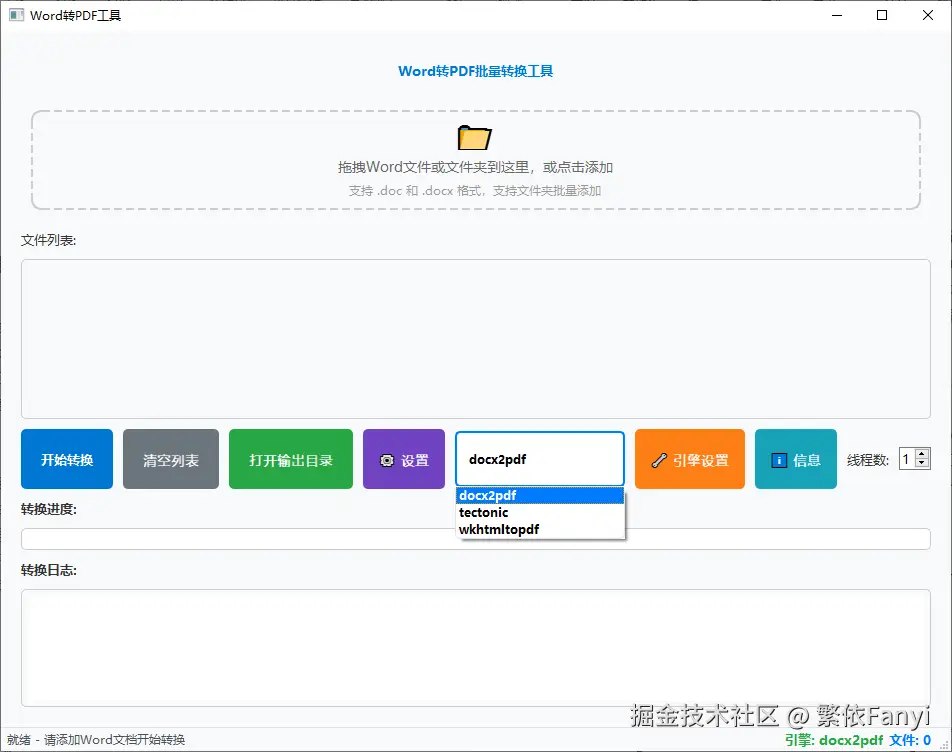Clear the file list with 清空列表

pyautogui.click(x=170, y=459)
